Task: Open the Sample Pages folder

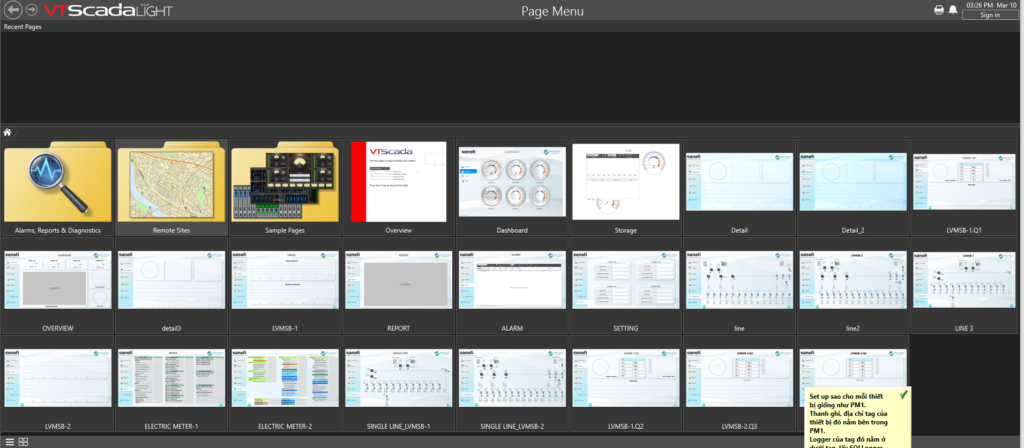Action: (x=285, y=186)
